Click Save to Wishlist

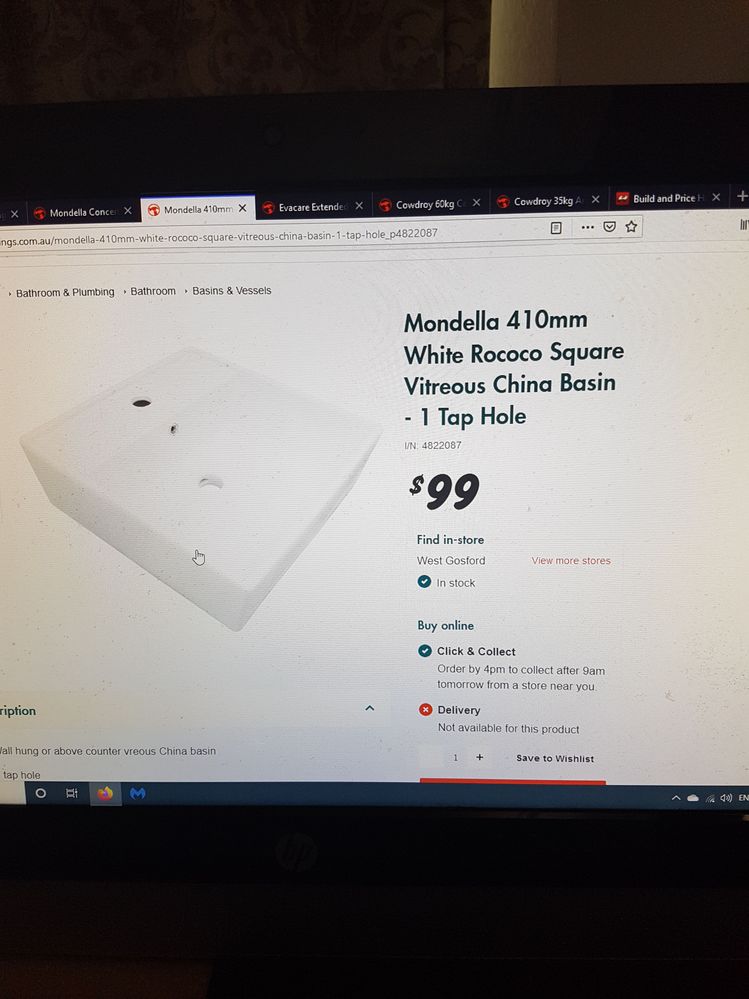(555, 758)
